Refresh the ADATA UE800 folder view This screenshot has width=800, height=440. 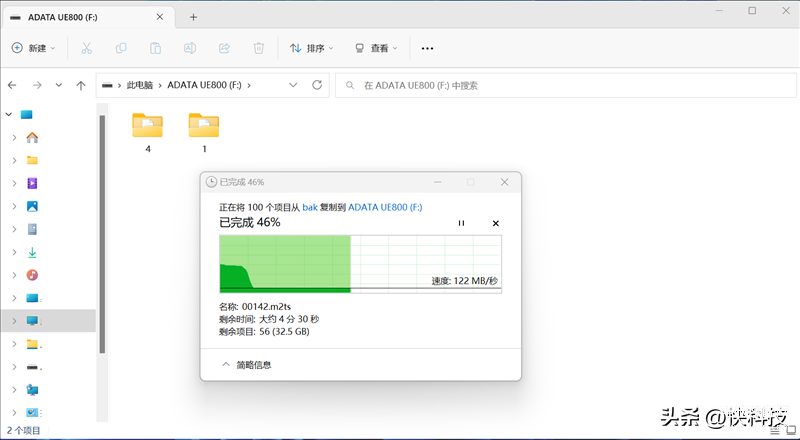click(x=317, y=85)
